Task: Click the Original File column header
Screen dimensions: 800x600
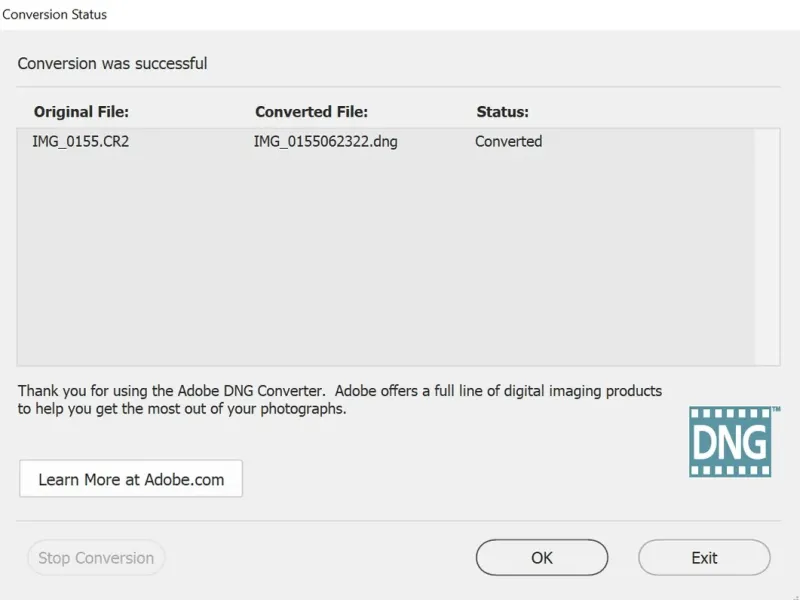Action: 81,112
